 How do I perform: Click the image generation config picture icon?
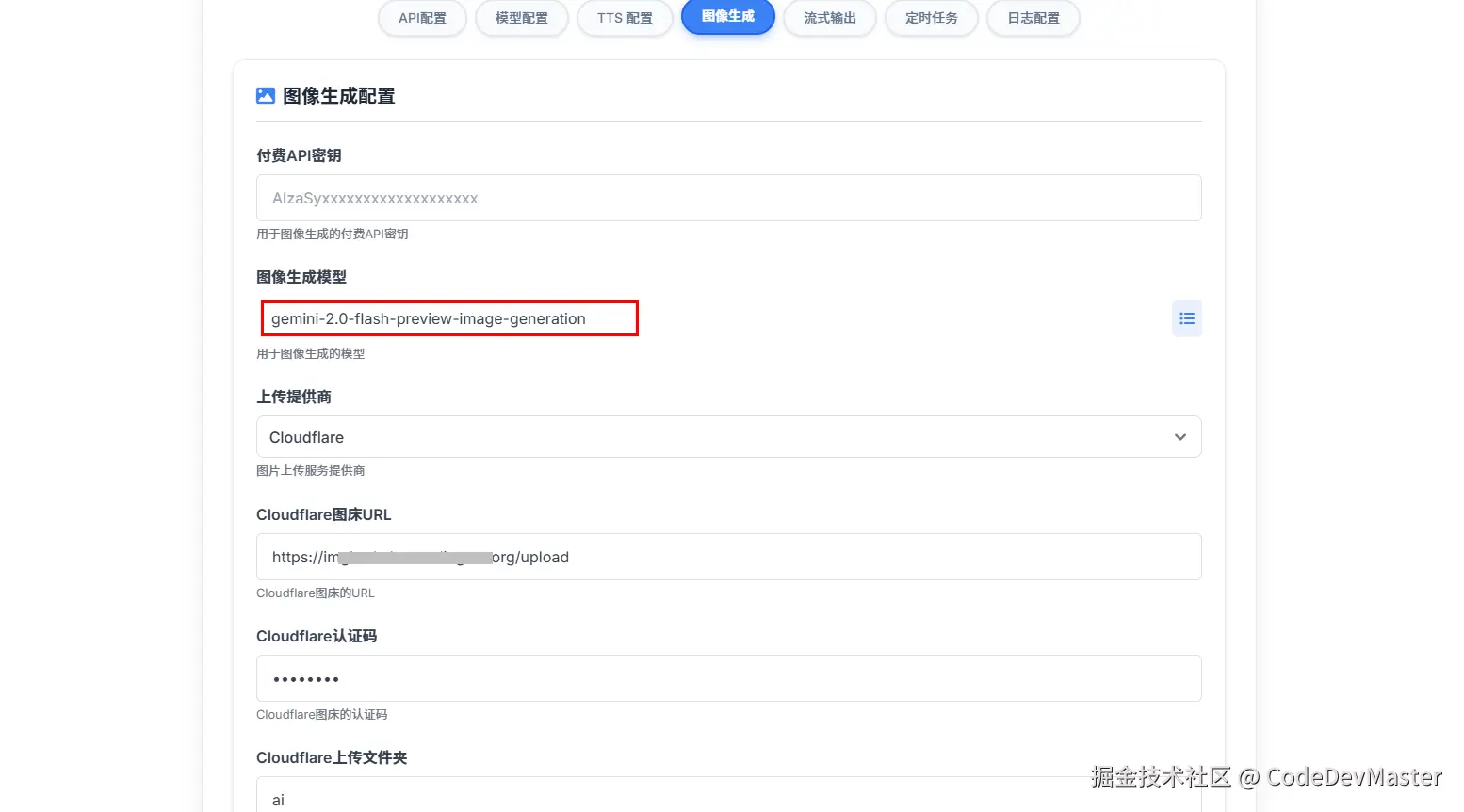[x=265, y=95]
